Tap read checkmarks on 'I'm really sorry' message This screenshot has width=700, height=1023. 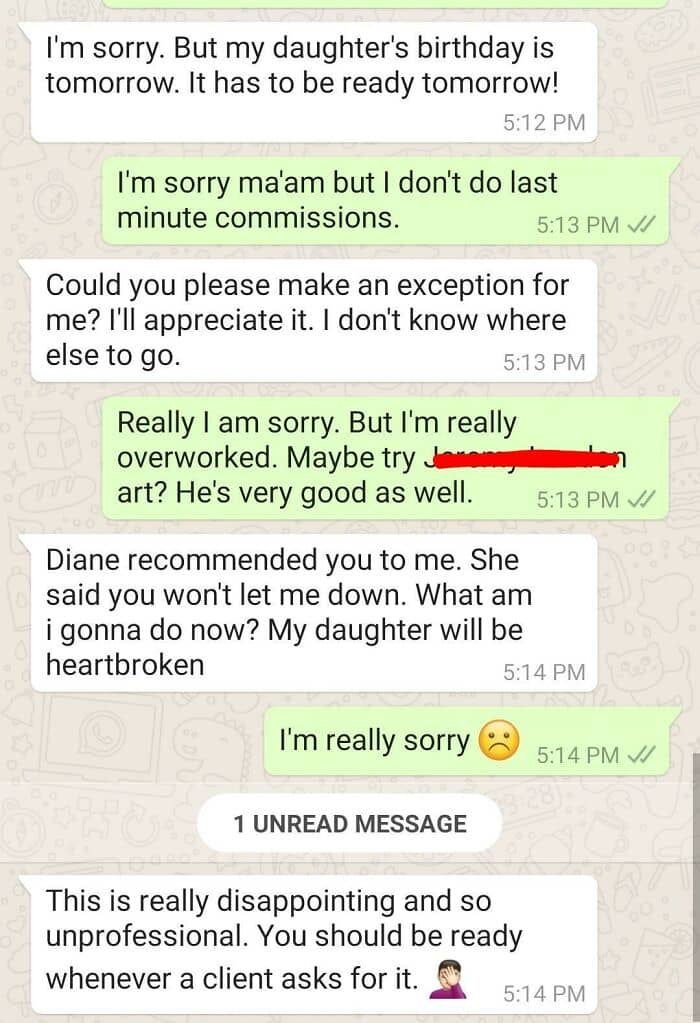coord(640,755)
